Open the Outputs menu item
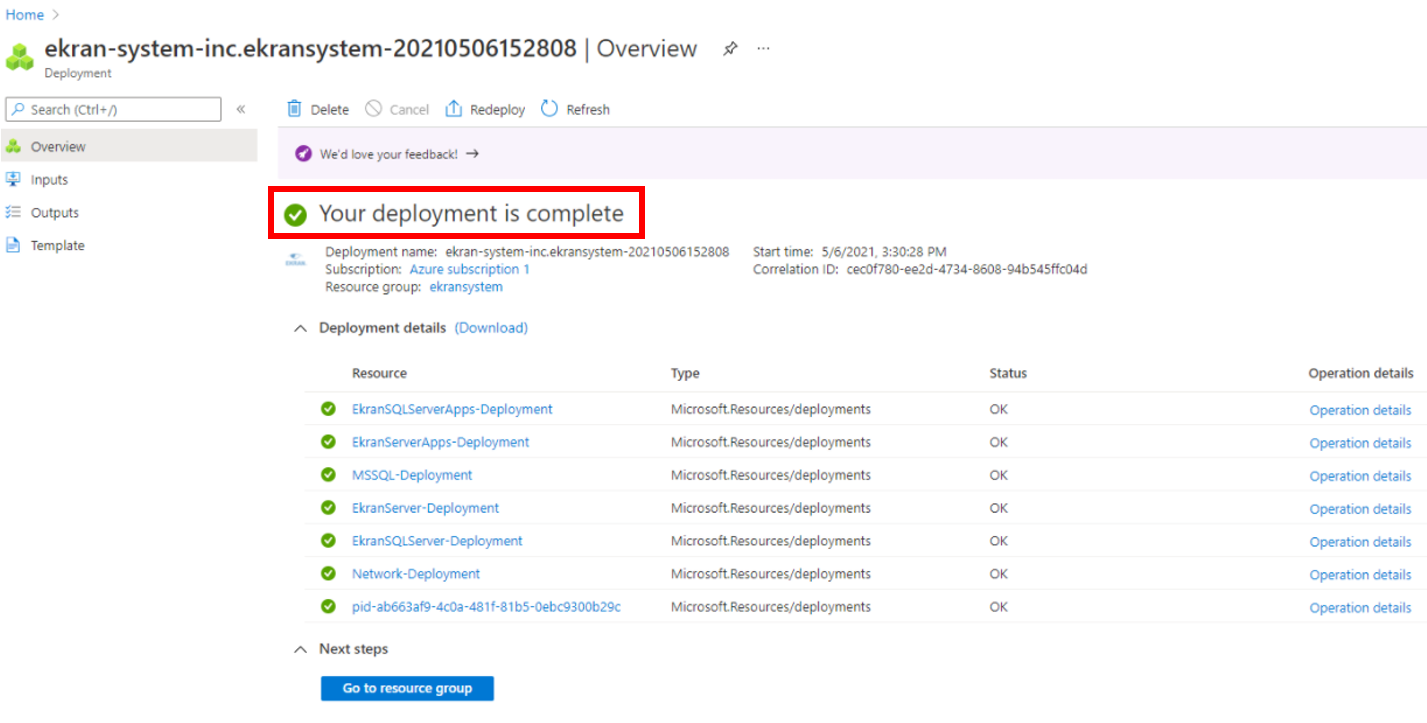This screenshot has height=723, width=1427. [x=54, y=213]
